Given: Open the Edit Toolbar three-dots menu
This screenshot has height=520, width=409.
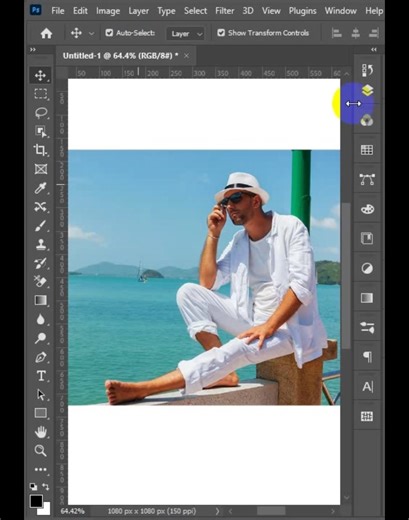Looking at the screenshot, I should (x=40, y=470).
